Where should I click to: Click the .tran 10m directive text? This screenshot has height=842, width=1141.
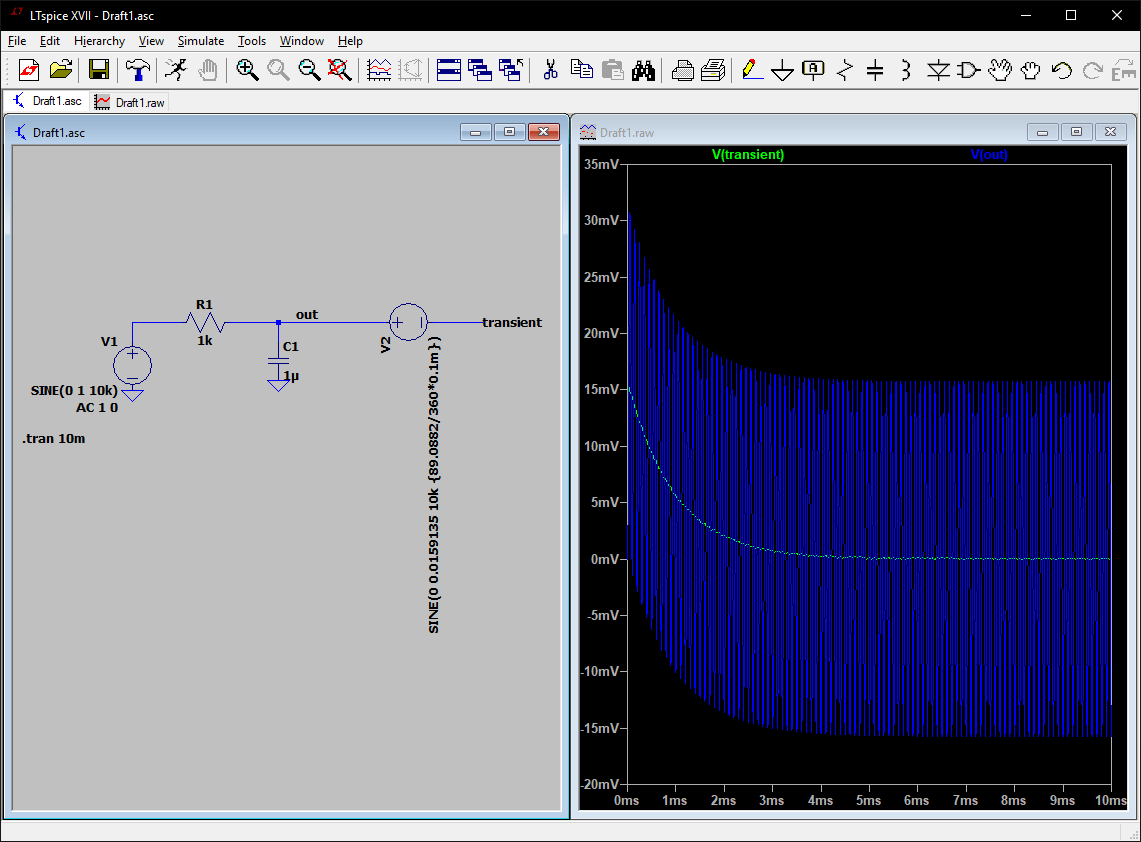(x=53, y=439)
